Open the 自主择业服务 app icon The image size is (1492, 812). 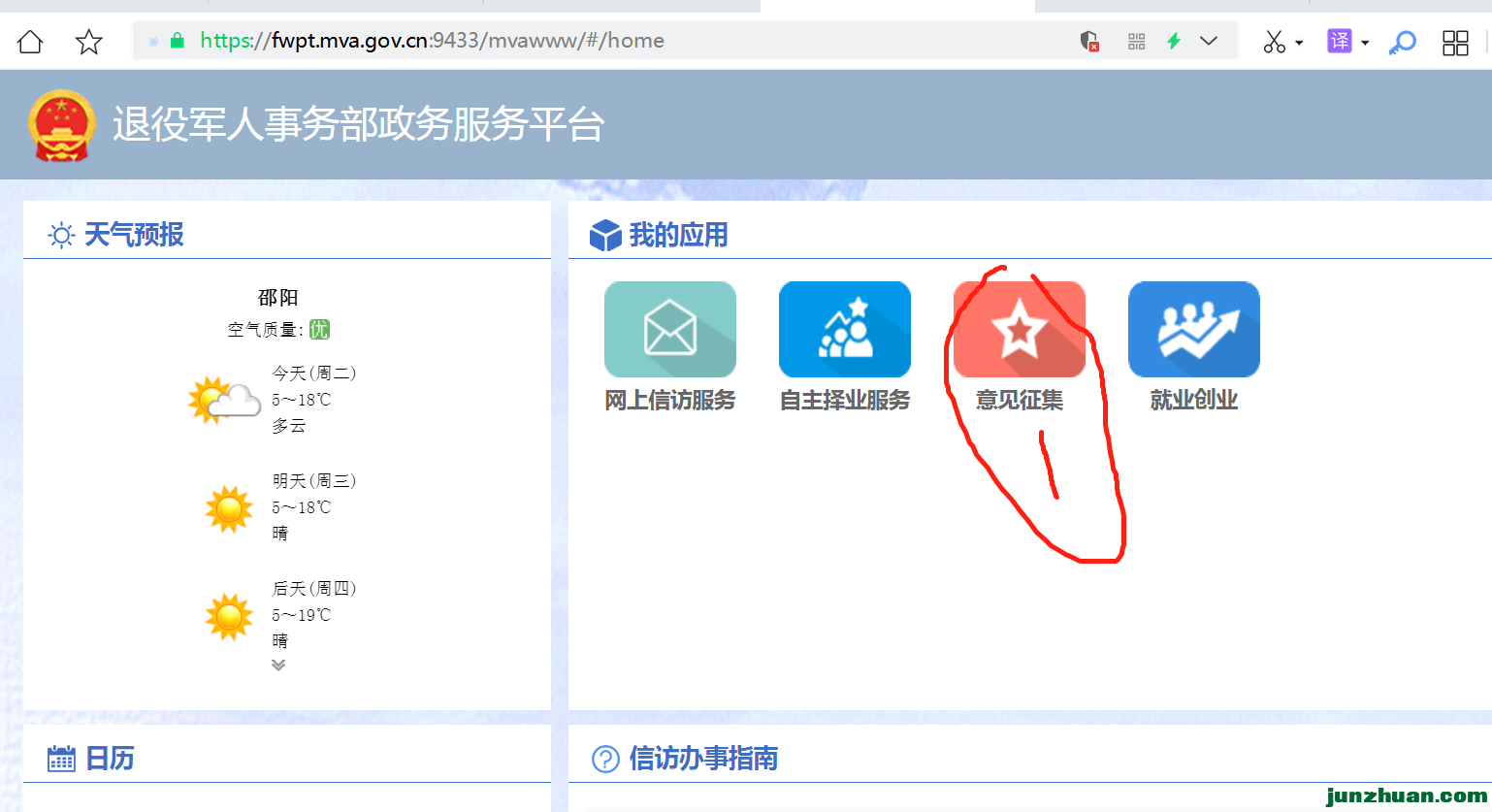point(844,330)
